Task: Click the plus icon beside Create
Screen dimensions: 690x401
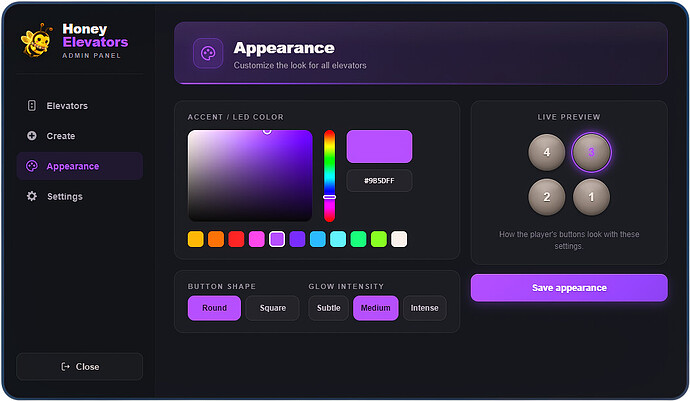Action: 32,136
